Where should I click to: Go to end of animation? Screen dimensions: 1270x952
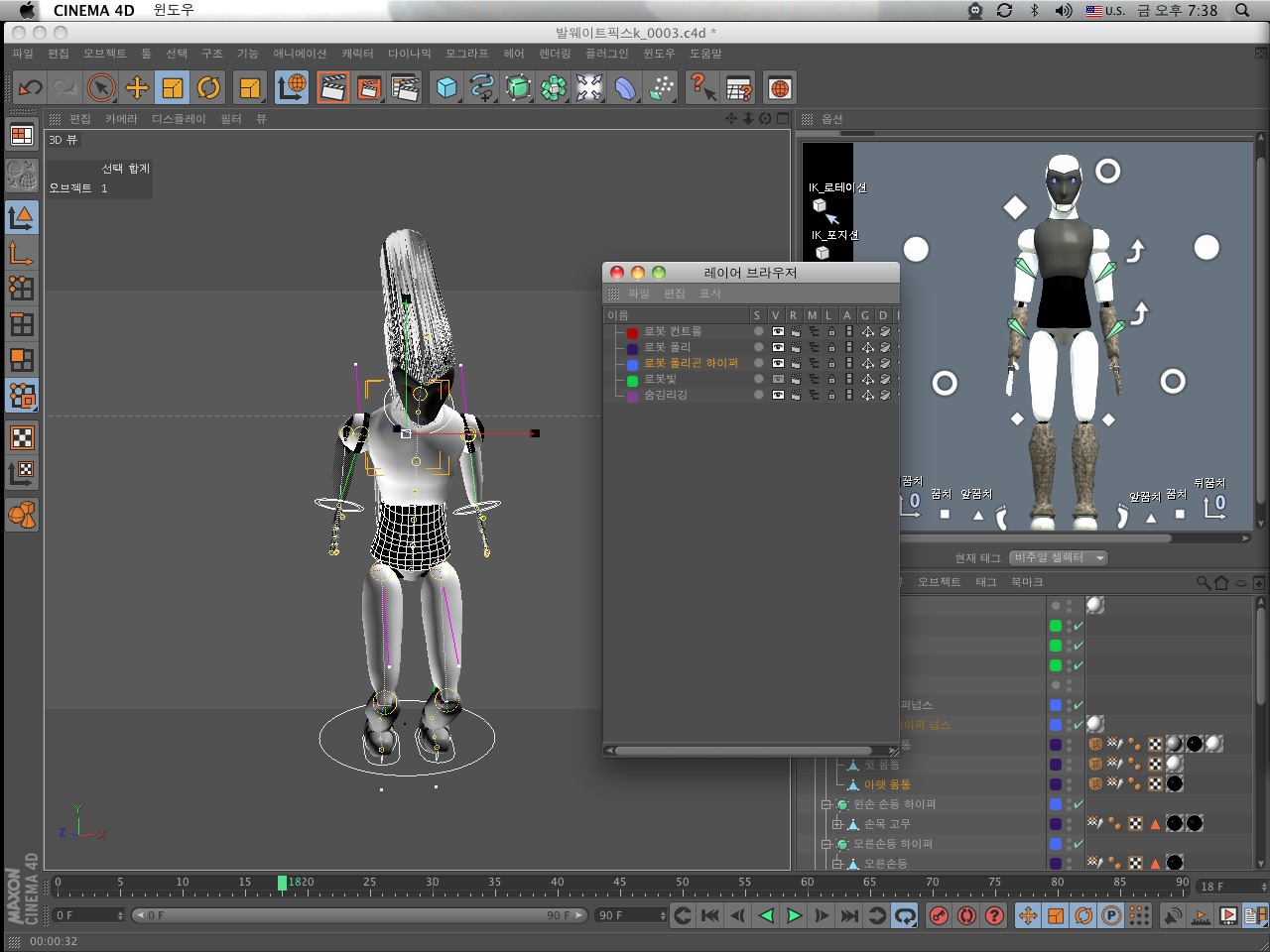[x=849, y=915]
